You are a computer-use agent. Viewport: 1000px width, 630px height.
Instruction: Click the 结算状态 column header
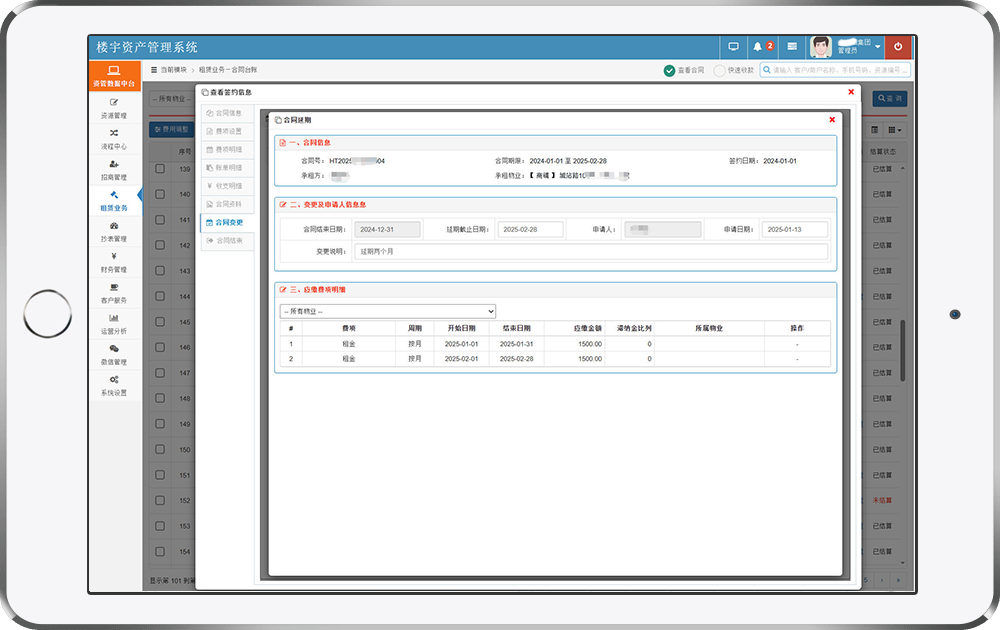pos(883,152)
